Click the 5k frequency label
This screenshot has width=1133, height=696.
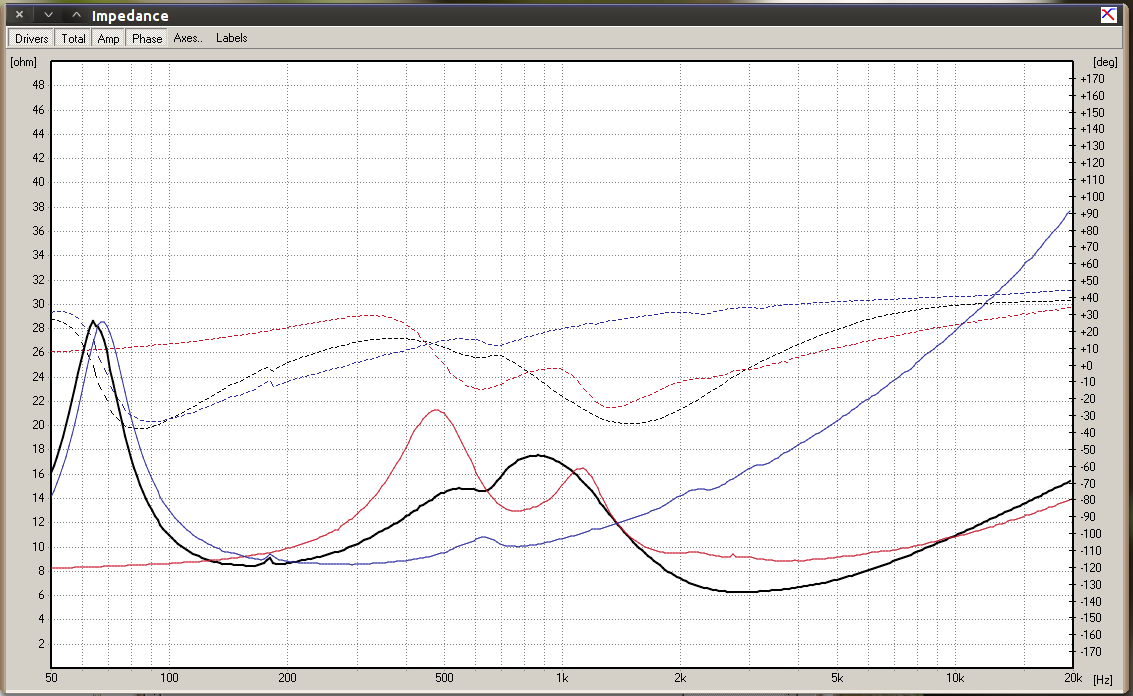(837, 678)
